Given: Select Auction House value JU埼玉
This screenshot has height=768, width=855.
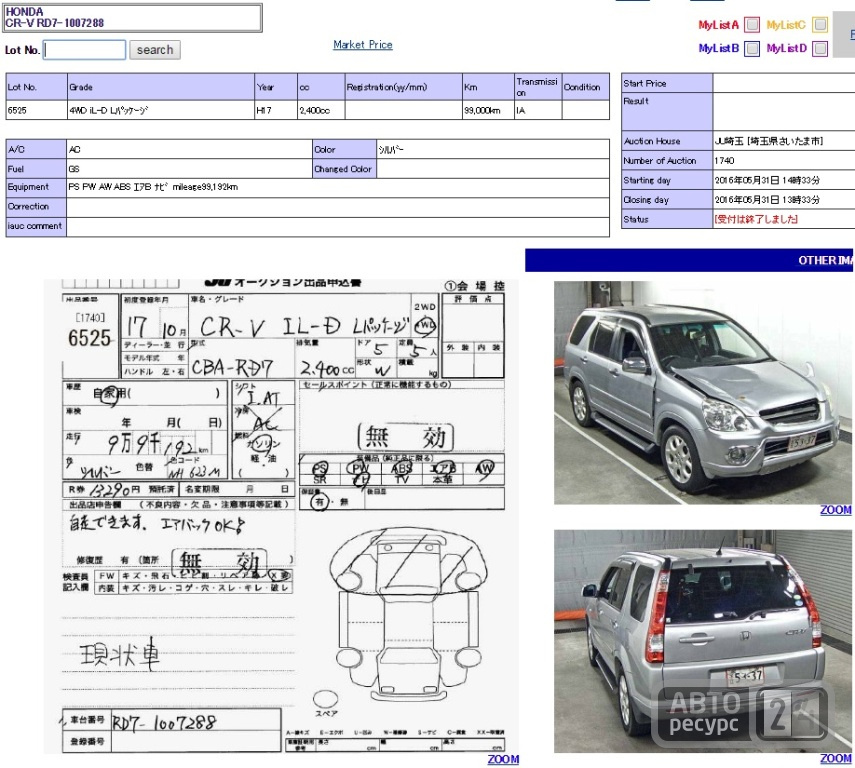Looking at the screenshot, I should coord(769,141).
